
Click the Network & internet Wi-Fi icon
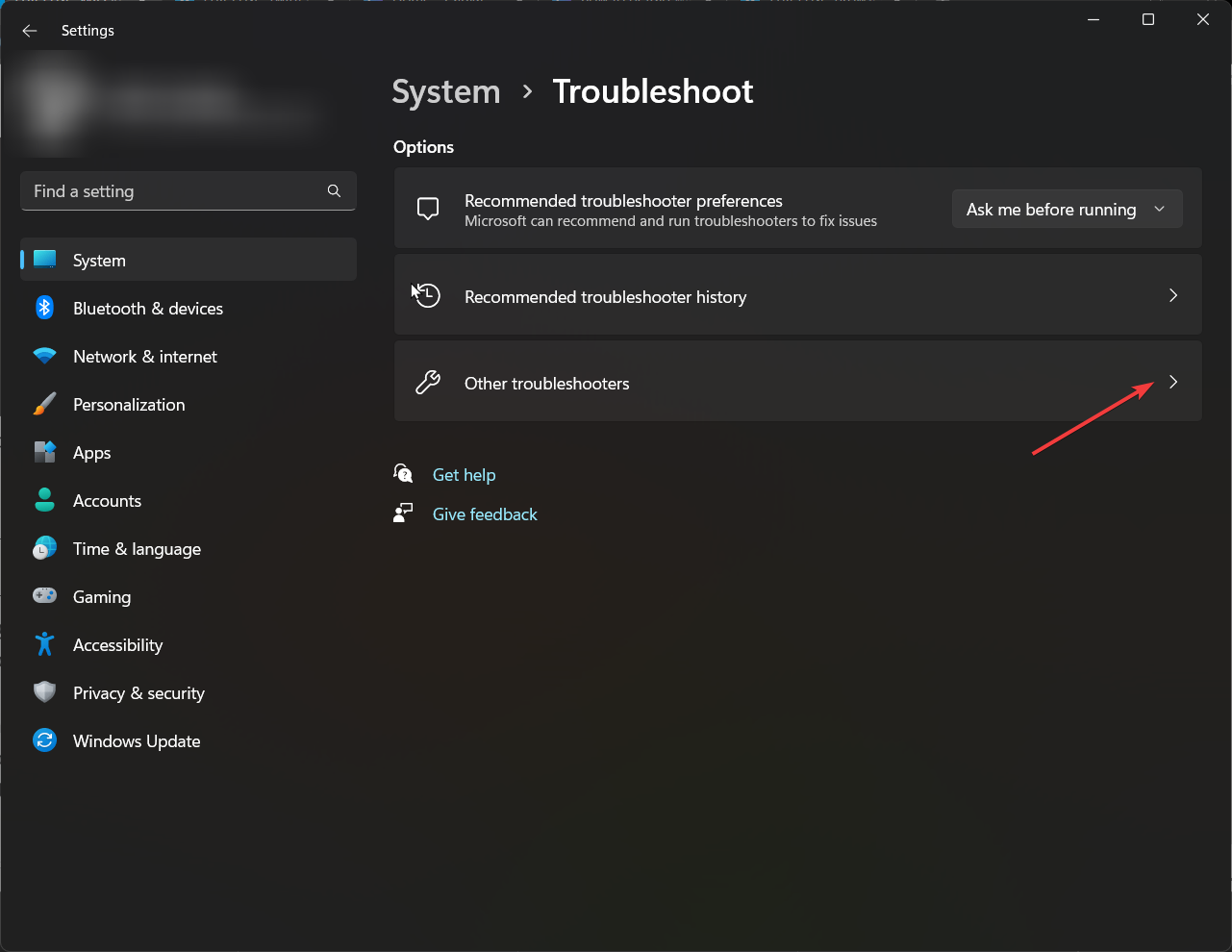click(x=45, y=356)
